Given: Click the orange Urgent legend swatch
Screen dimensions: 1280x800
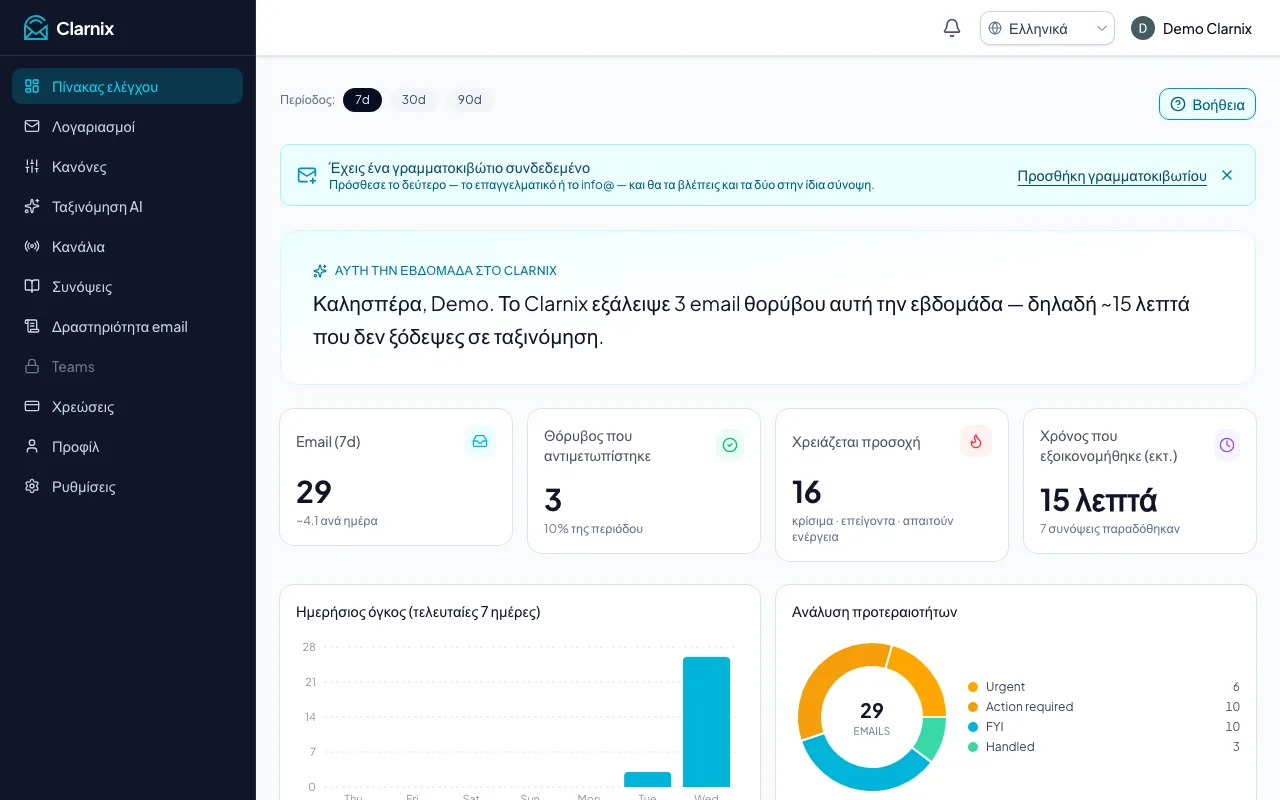Looking at the screenshot, I should pos(973,687).
